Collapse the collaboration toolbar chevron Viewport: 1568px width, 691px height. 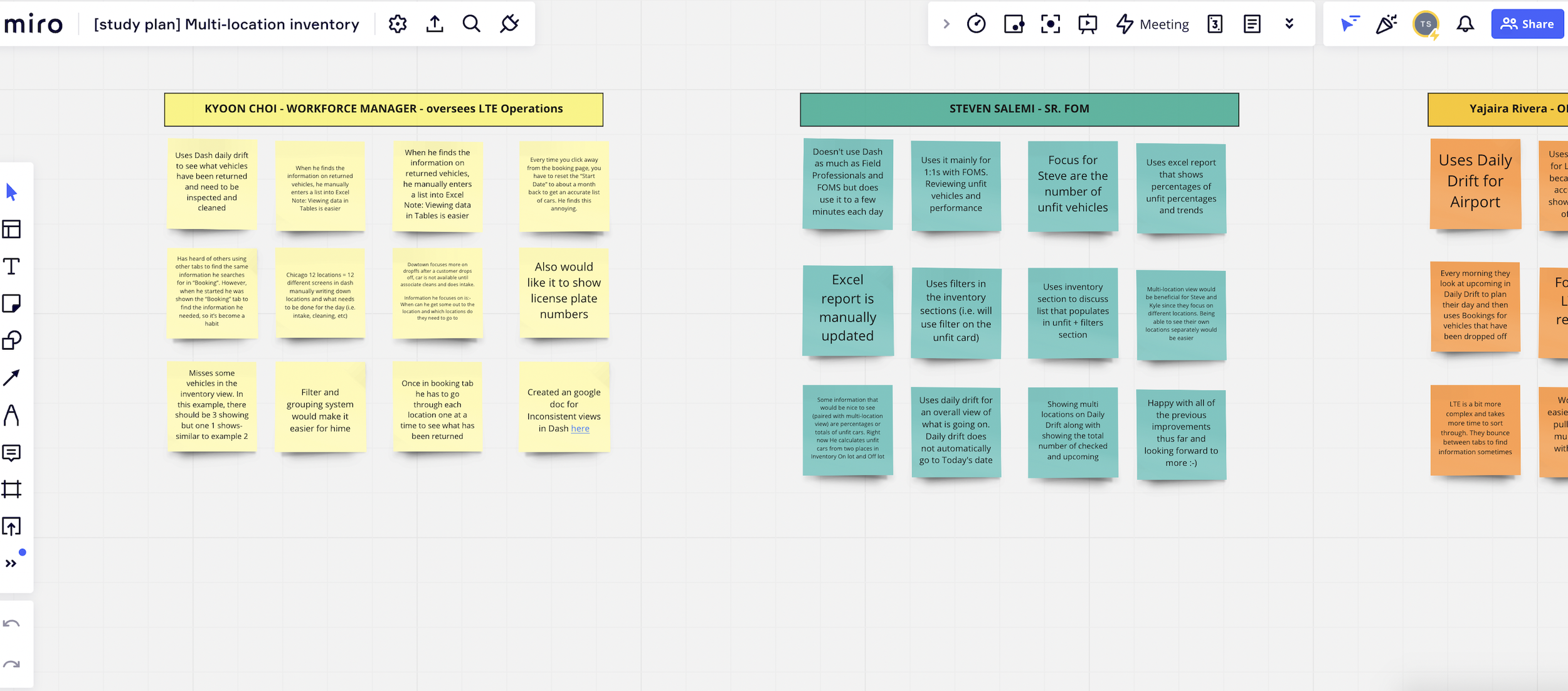coord(946,24)
